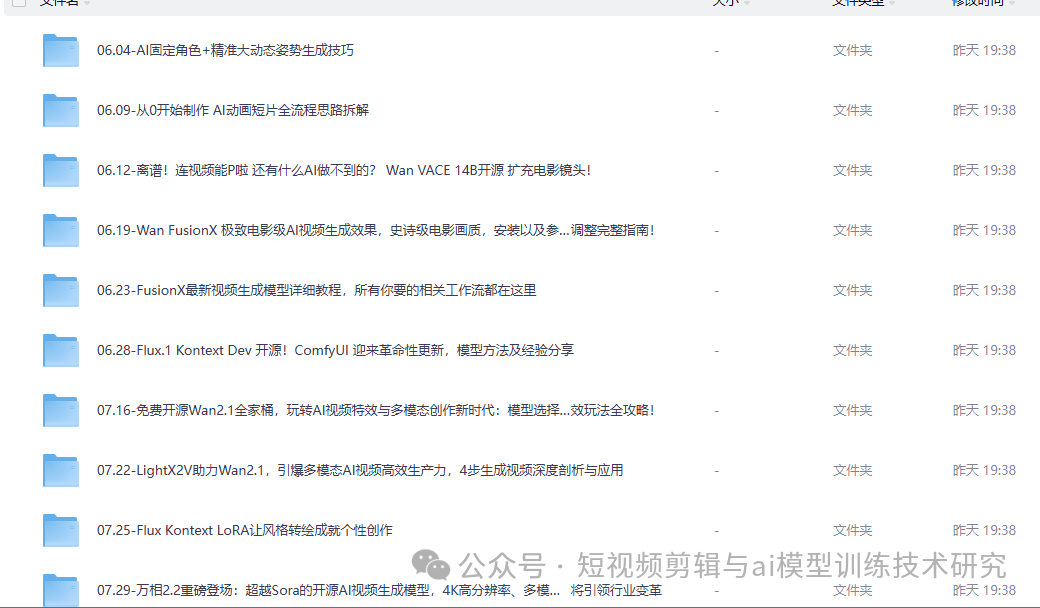Click the 昨天 19:38 timestamp on the first row
The height and width of the screenshot is (608, 1040).
[x=984, y=50]
